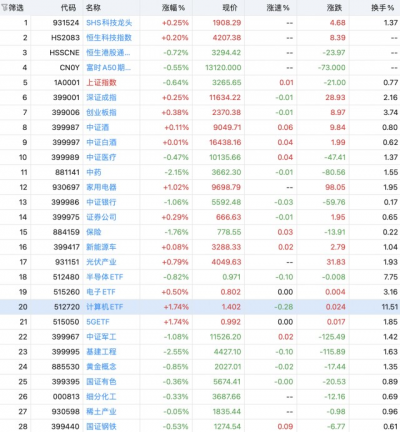Click code HSSCNE cell
This screenshot has width=400, height=432.
(65, 53)
